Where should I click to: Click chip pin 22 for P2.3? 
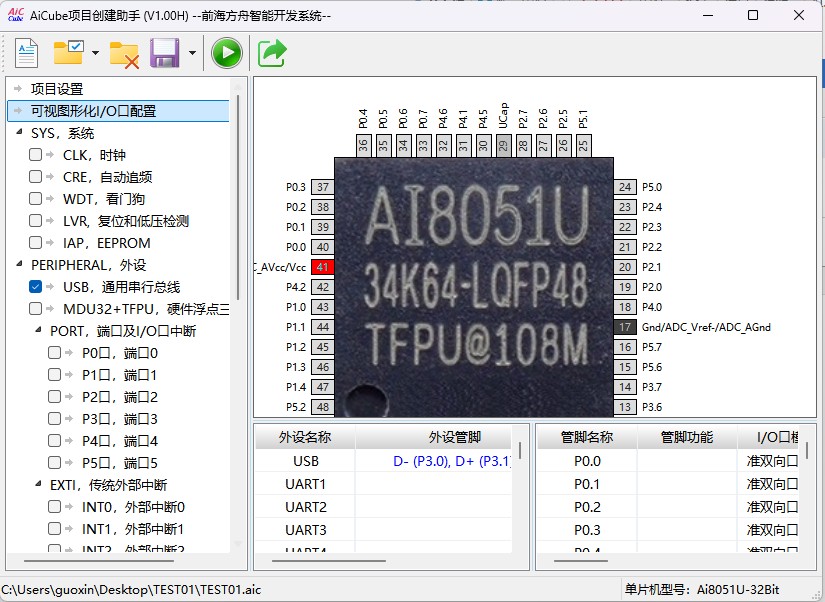click(x=625, y=227)
